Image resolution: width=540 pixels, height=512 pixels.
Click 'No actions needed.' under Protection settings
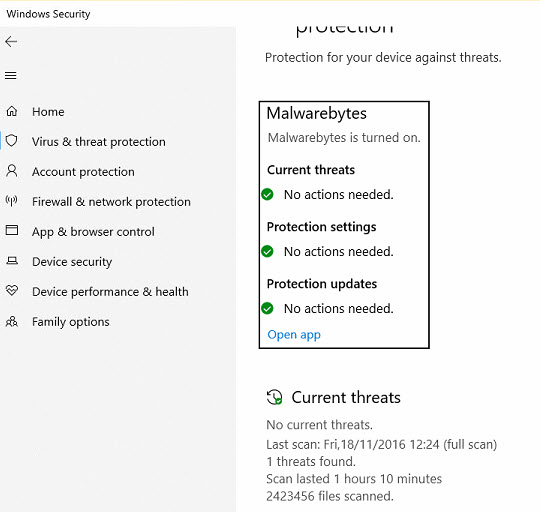(x=339, y=252)
